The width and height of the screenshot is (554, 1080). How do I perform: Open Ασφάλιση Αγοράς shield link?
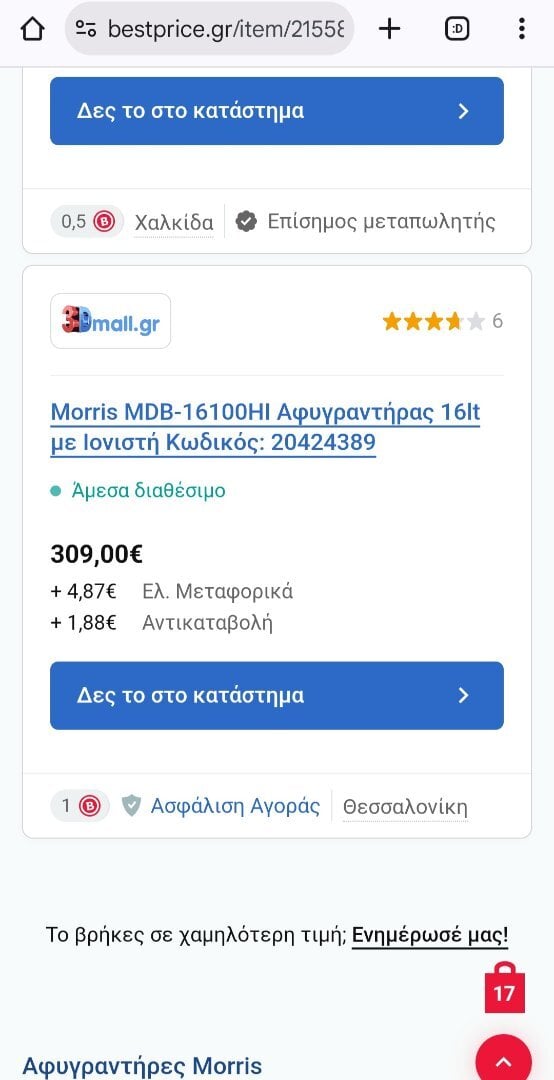[220, 806]
